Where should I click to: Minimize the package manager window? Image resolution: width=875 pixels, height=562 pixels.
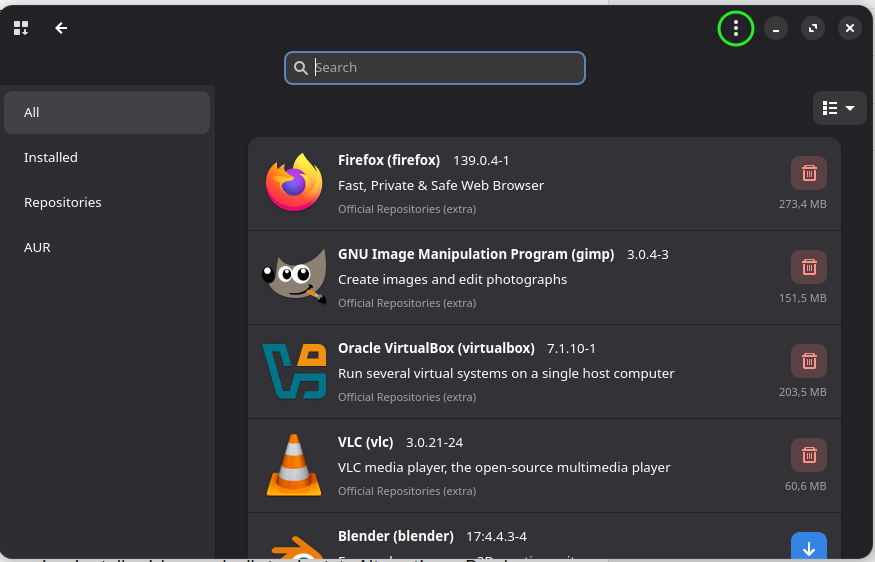776,28
